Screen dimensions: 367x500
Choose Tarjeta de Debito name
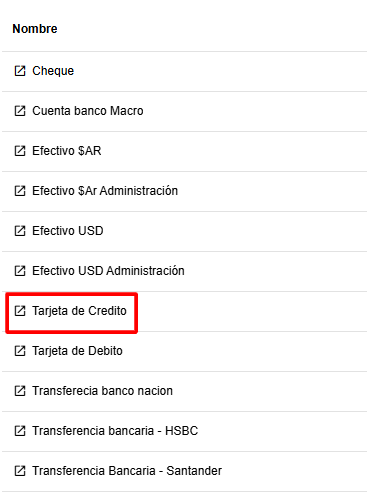(77, 351)
